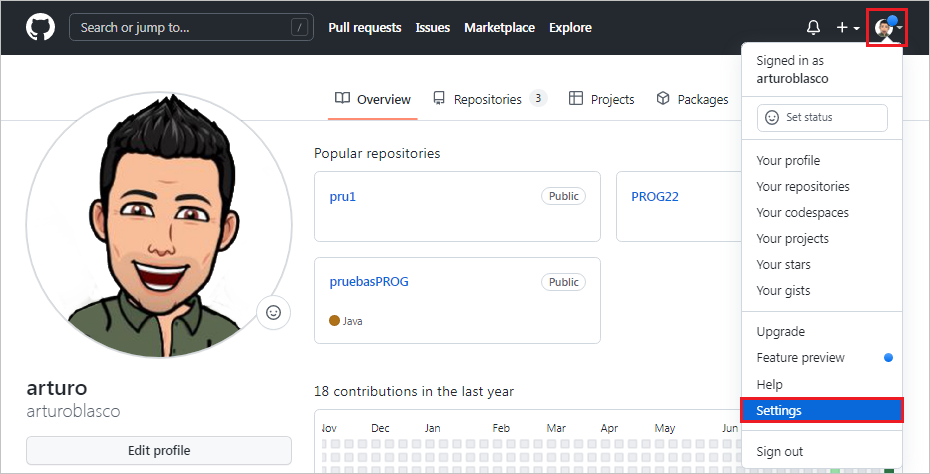Image resolution: width=930 pixels, height=474 pixels.
Task: Focus the Search or jump to field
Action: click(192, 27)
